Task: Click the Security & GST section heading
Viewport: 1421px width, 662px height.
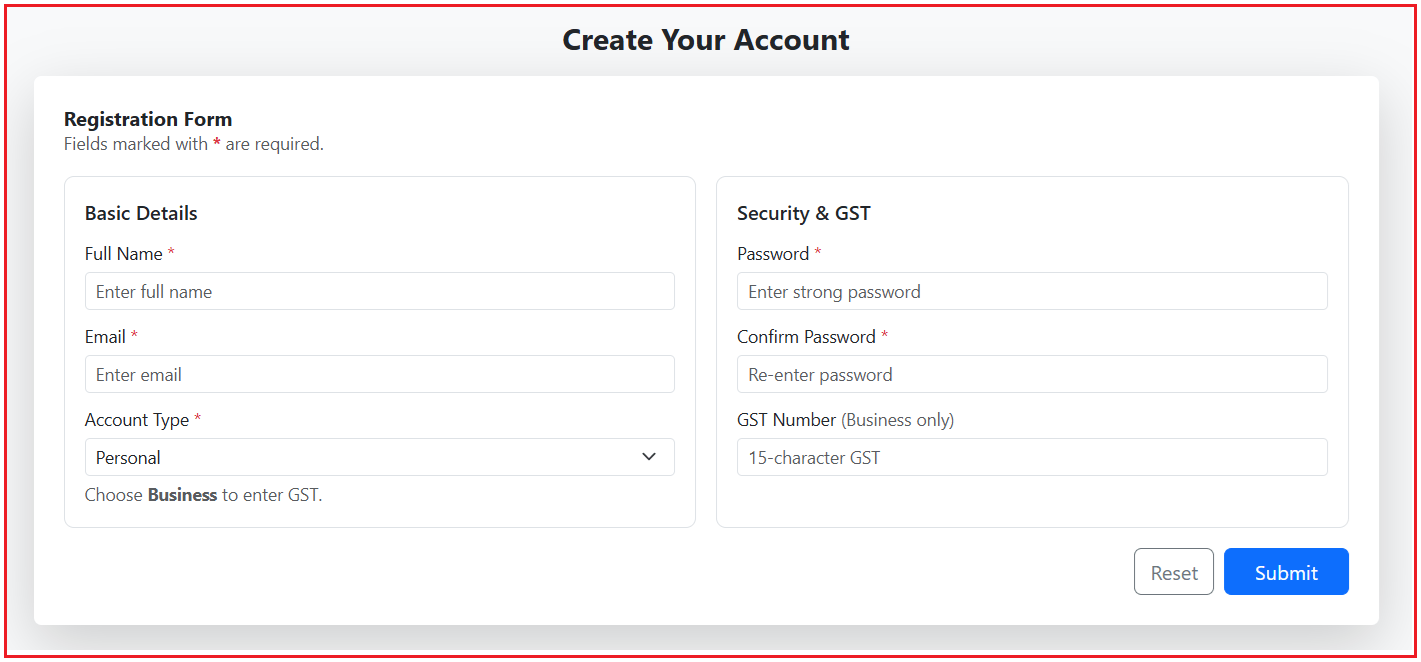Action: 803,212
